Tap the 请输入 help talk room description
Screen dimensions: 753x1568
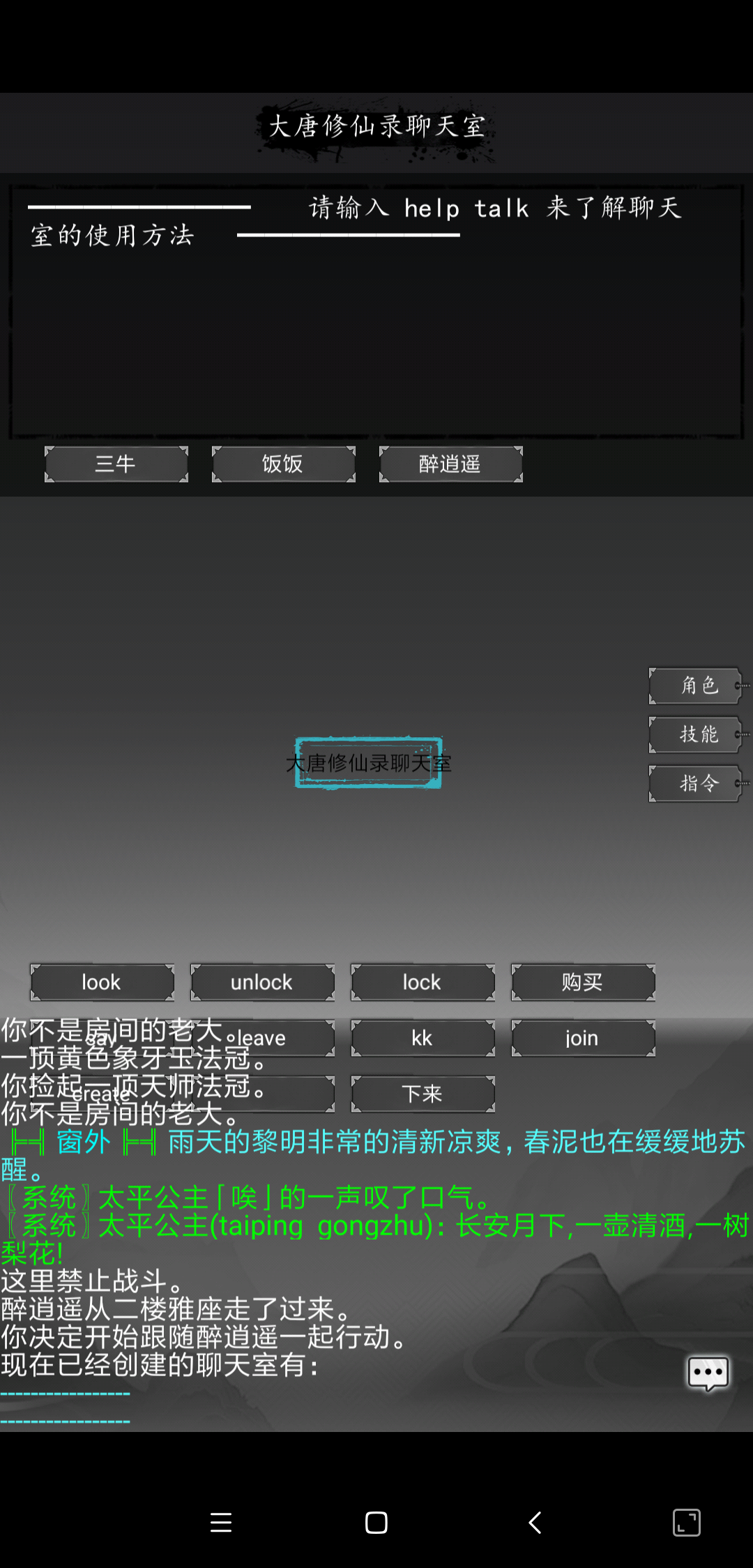point(356,222)
